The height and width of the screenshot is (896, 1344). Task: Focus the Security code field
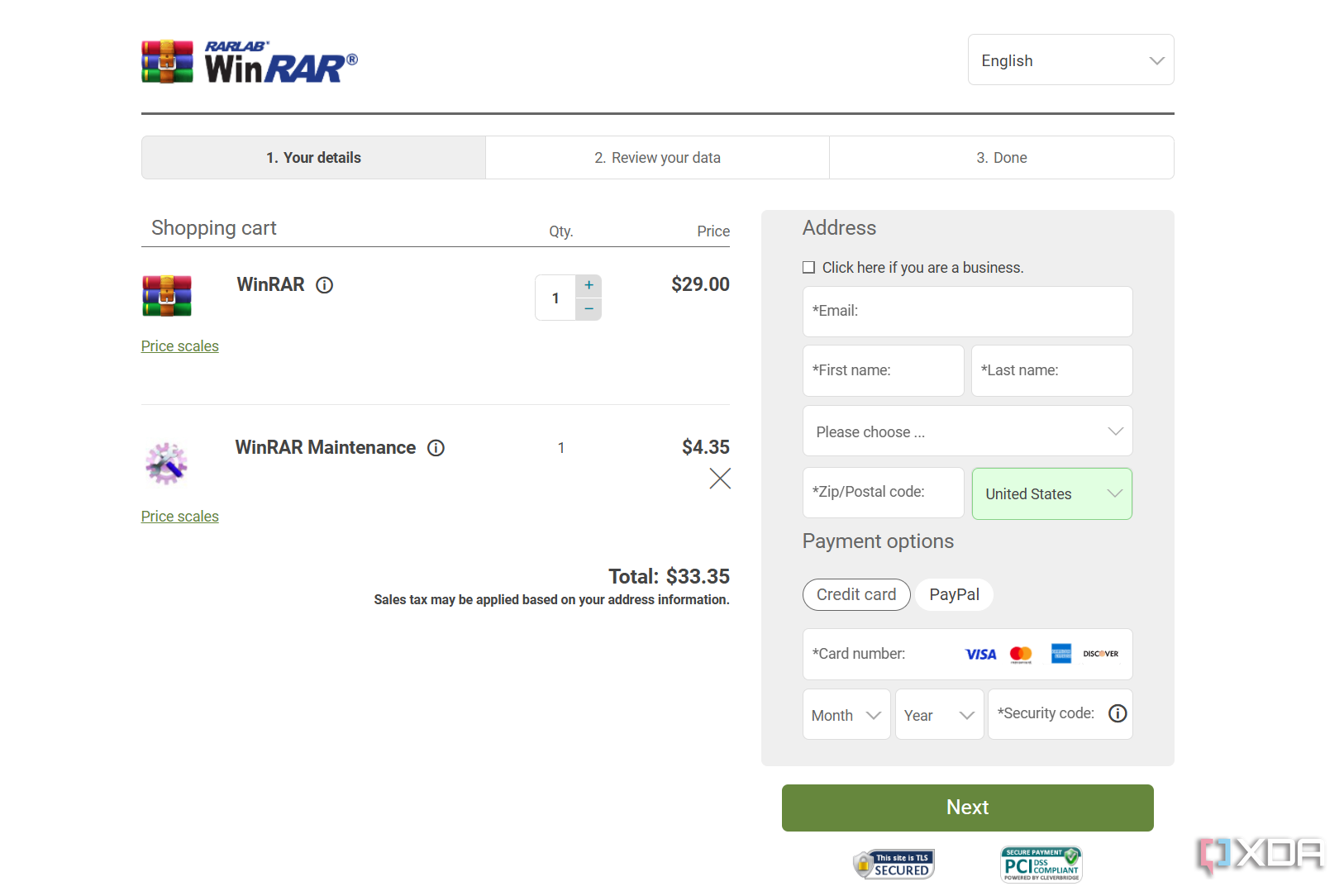[x=1060, y=714]
